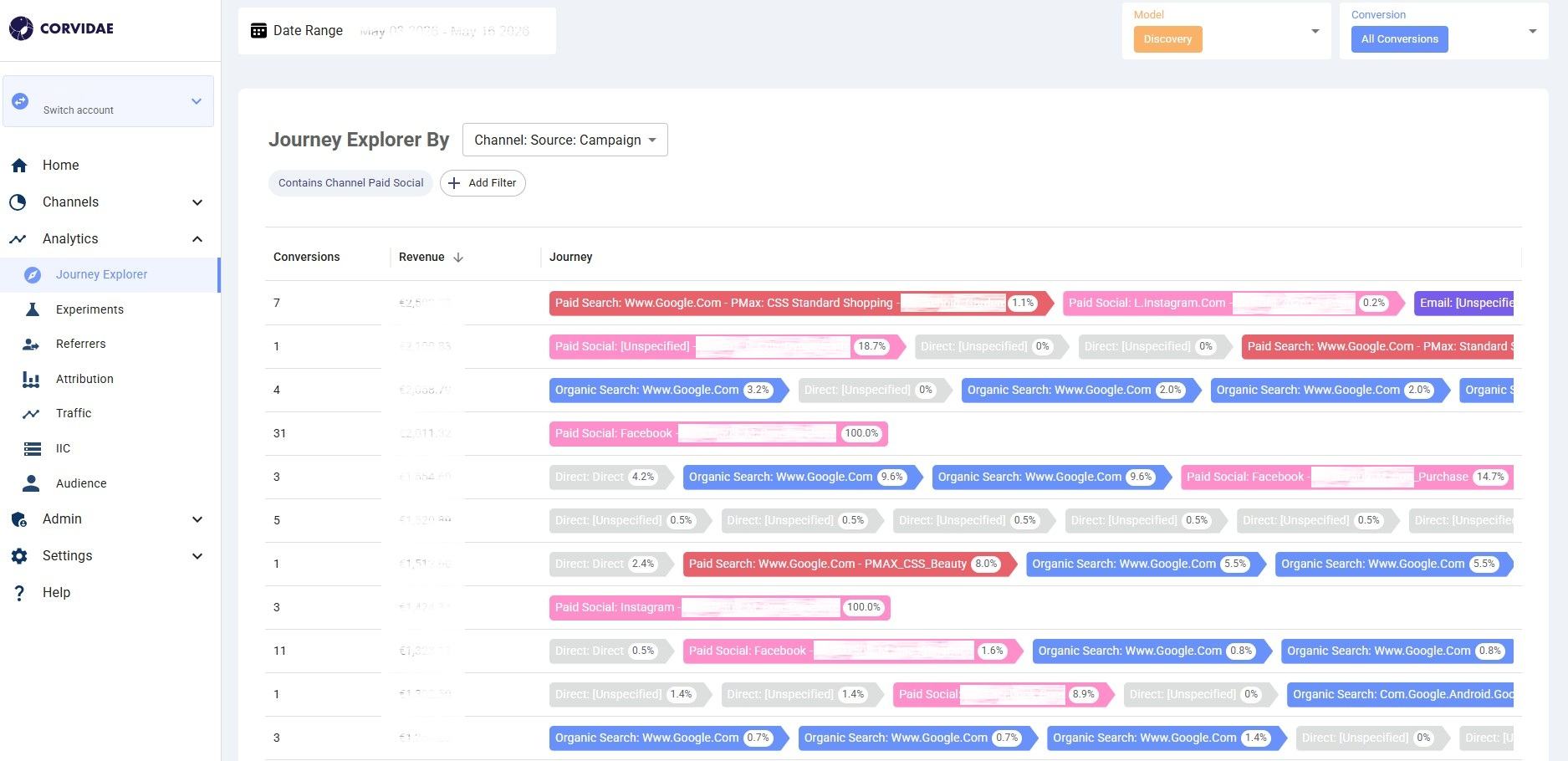Click the Journey Explorer compass icon
The image size is (1568, 761).
coord(33,274)
